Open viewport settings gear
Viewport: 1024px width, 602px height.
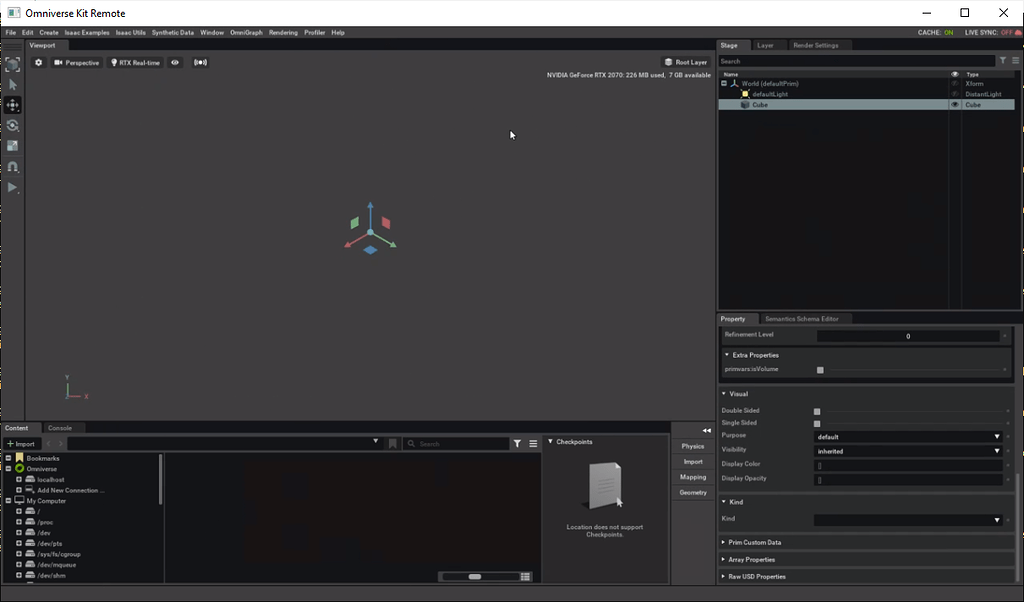[39, 63]
